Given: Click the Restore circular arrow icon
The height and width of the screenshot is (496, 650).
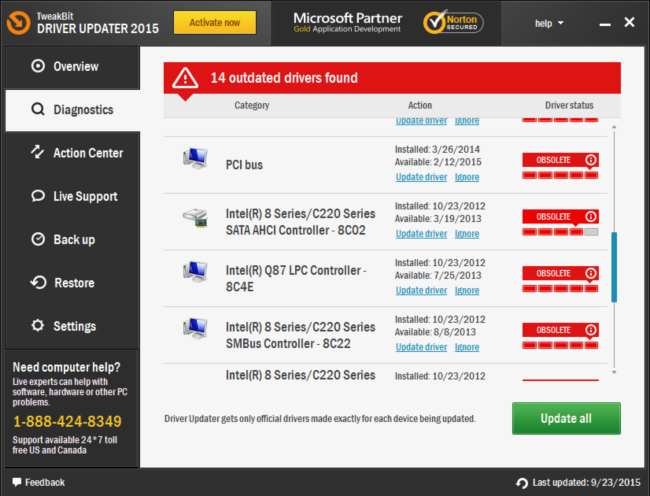Looking at the screenshot, I should click(x=38, y=283).
